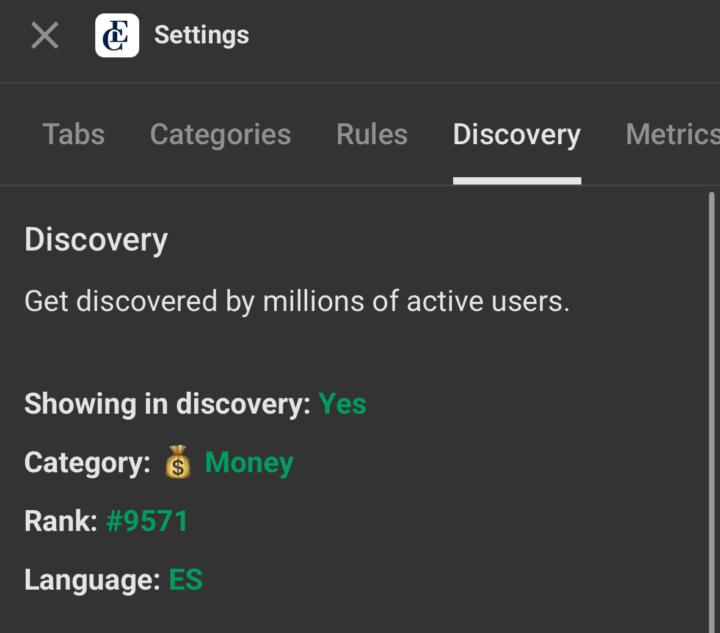Click the 'Get discovered by millions' description
Viewport: 720px width, 633px height.
(297, 301)
